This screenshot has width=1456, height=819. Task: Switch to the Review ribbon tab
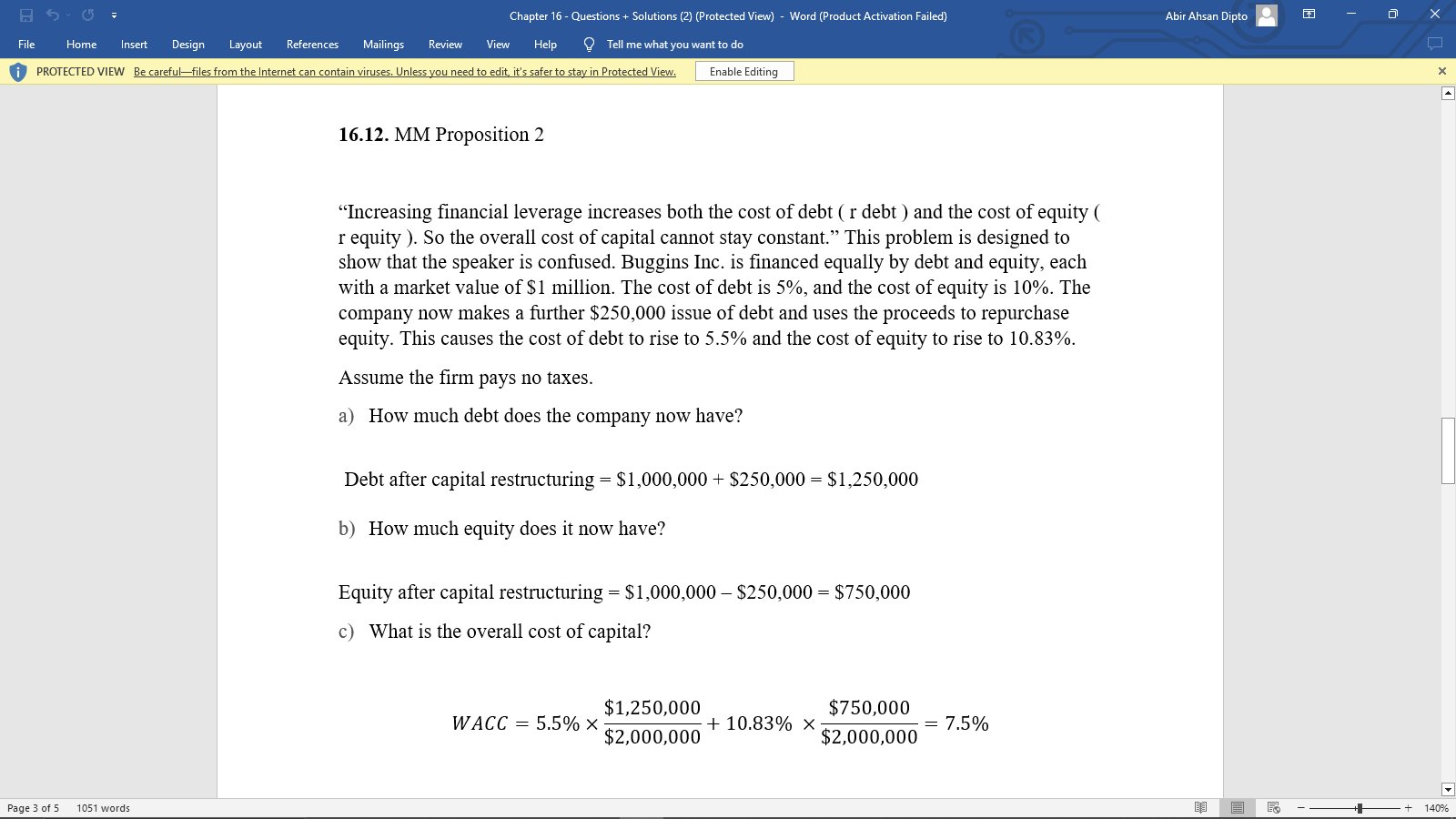[x=445, y=44]
